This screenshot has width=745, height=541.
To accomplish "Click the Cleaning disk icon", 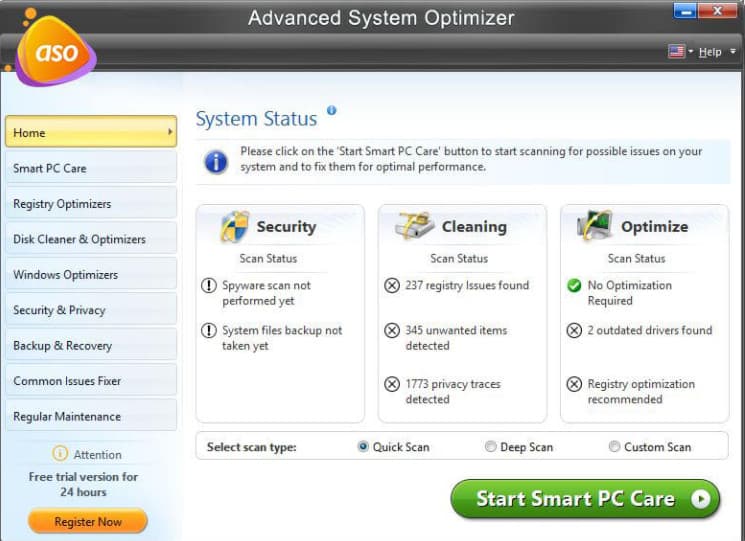I will tap(414, 225).
